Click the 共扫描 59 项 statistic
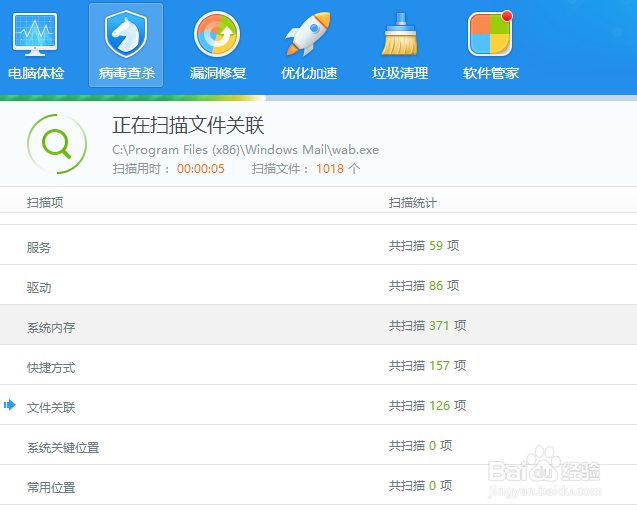Screen dimensions: 637x514 point(424,245)
